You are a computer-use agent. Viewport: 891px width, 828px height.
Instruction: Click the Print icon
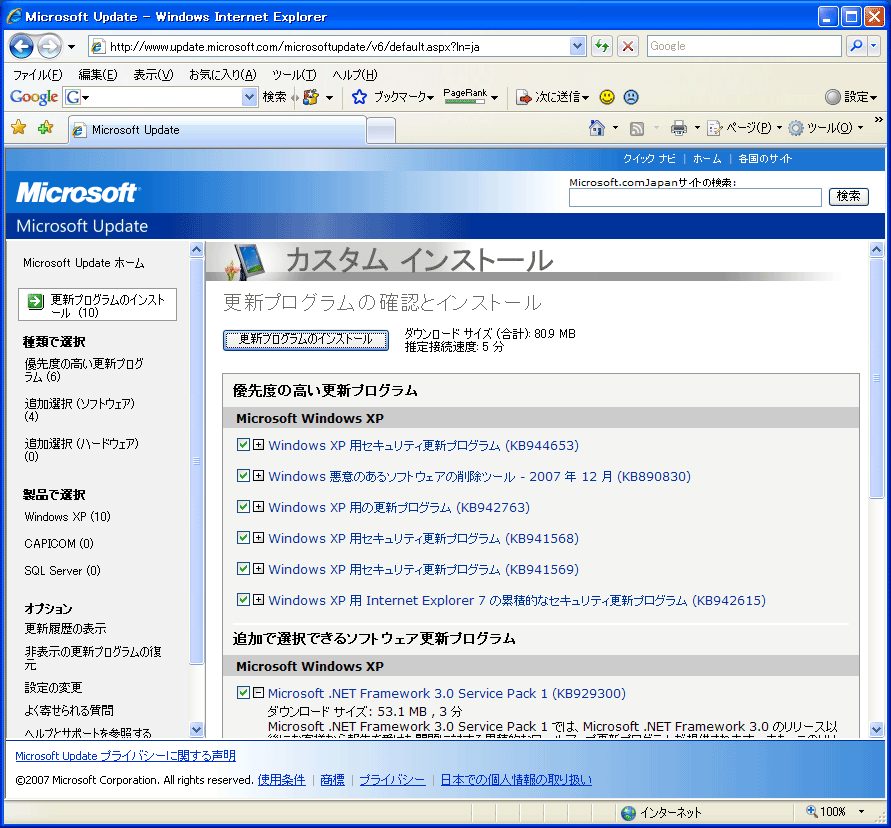[x=678, y=128]
